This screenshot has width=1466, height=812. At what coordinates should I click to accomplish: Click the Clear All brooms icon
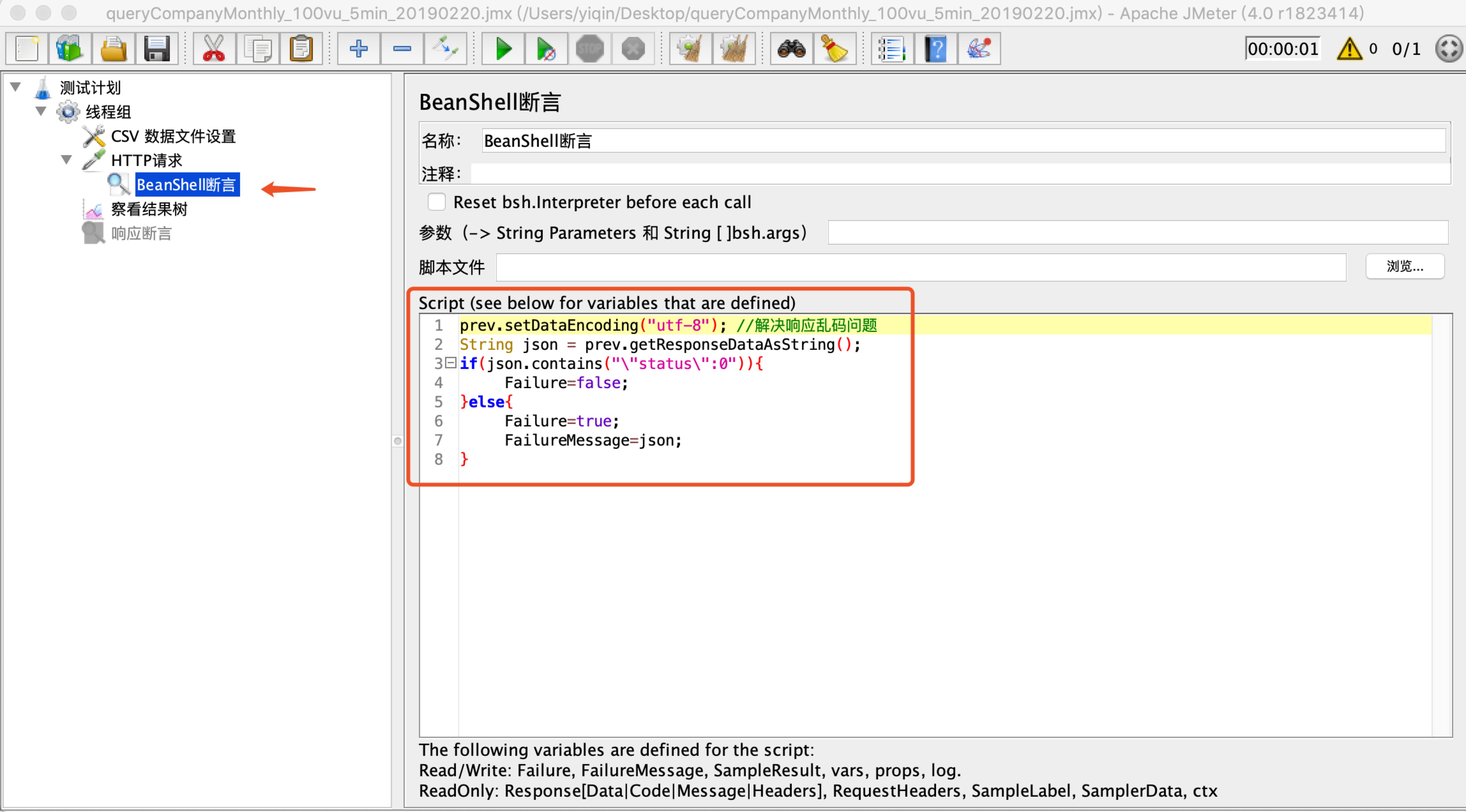coord(734,49)
